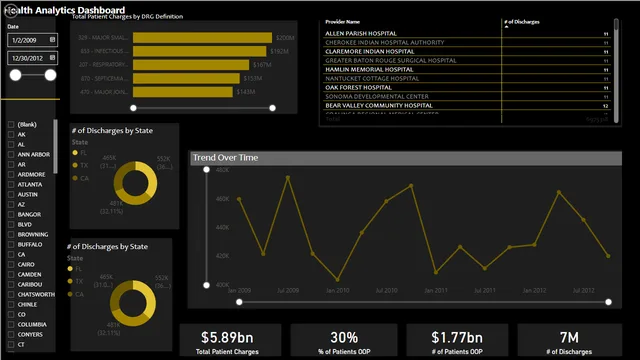
Task: Click the circular icon beside the dashboard title
Action: point(10,11)
